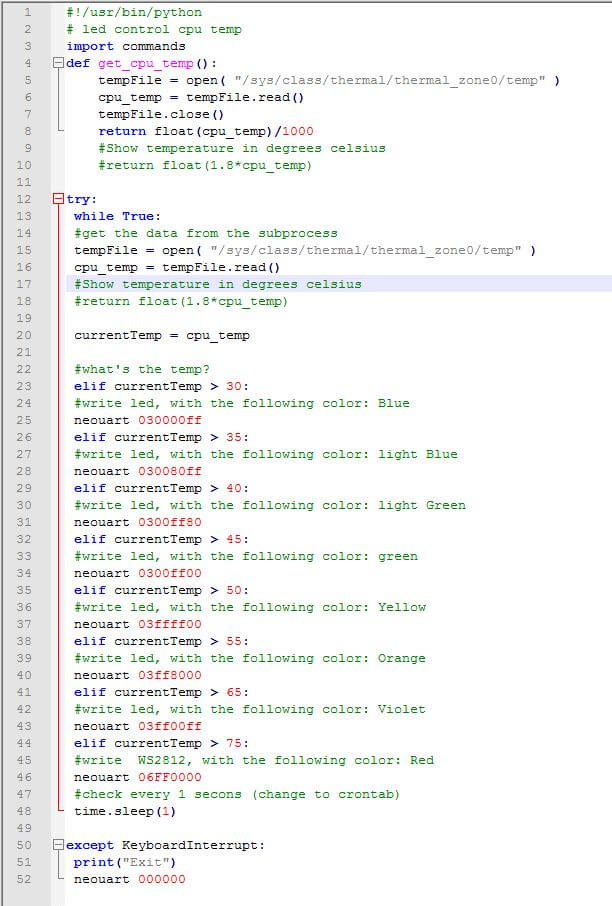Click the hex value '03ff00ff'
Screen dimensions: 612x906
click(170, 726)
